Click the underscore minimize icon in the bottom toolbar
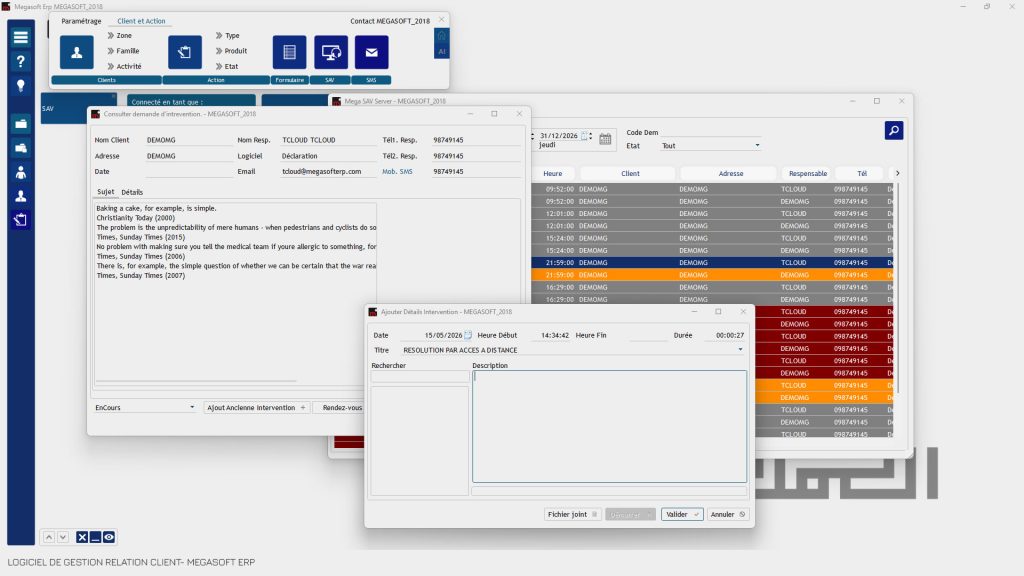 coord(95,537)
